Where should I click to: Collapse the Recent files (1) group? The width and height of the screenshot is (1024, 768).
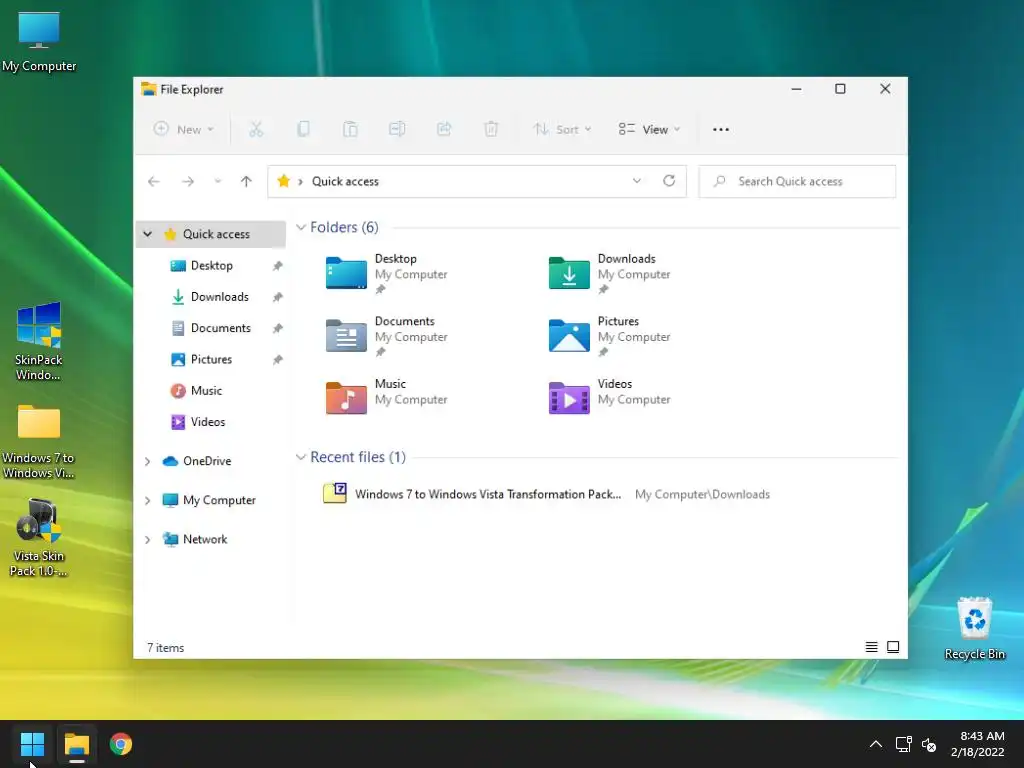(301, 457)
